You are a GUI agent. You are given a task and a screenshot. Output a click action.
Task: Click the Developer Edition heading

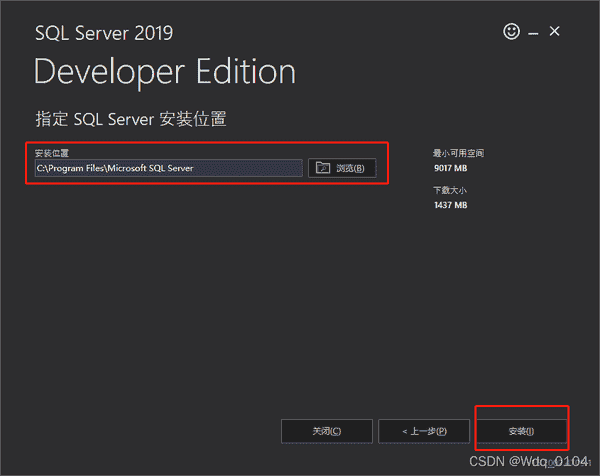(165, 72)
